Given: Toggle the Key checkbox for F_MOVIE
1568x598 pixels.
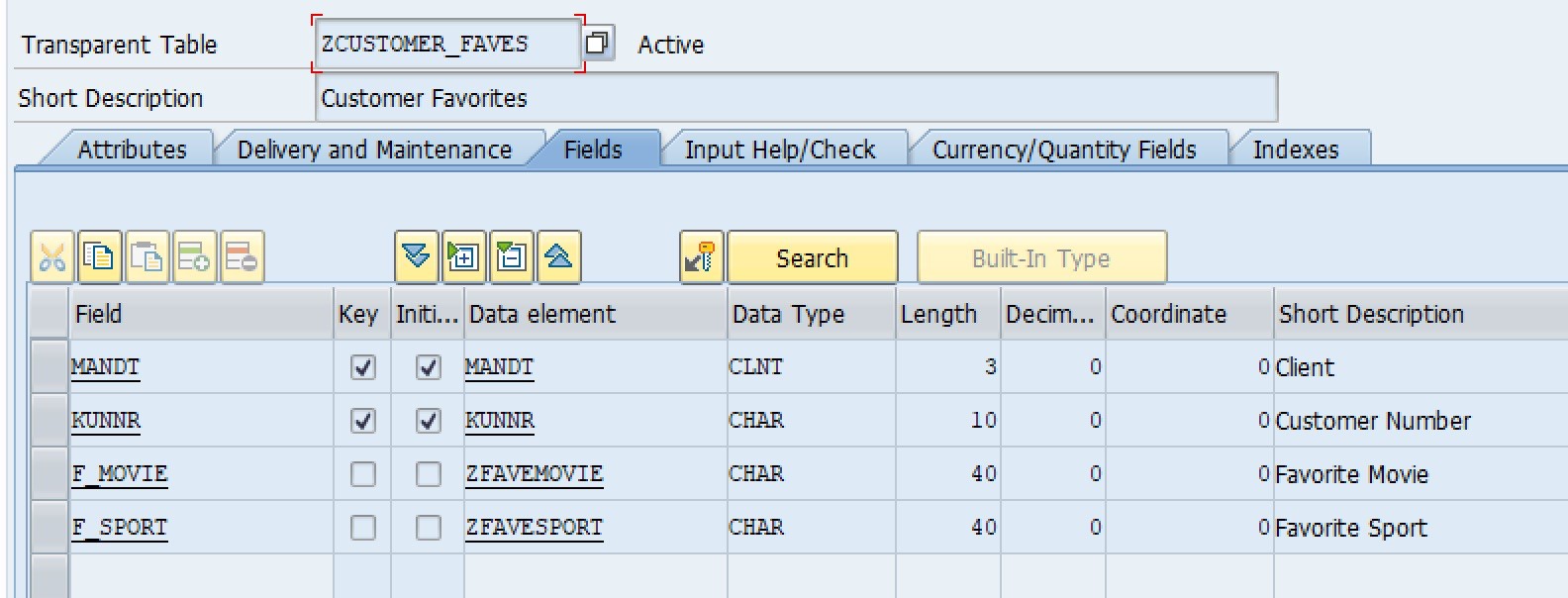Looking at the screenshot, I should tap(363, 474).
